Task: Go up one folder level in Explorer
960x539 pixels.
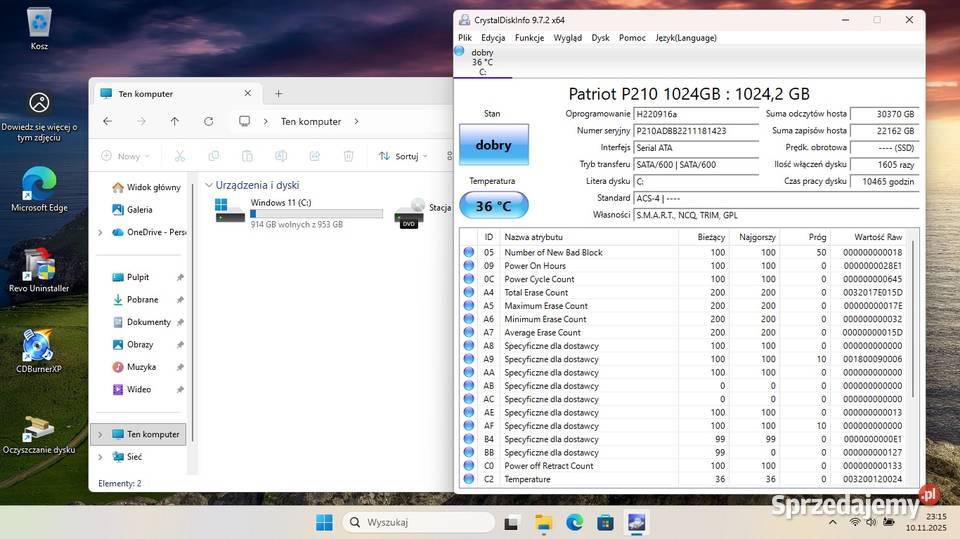Action: (x=175, y=121)
